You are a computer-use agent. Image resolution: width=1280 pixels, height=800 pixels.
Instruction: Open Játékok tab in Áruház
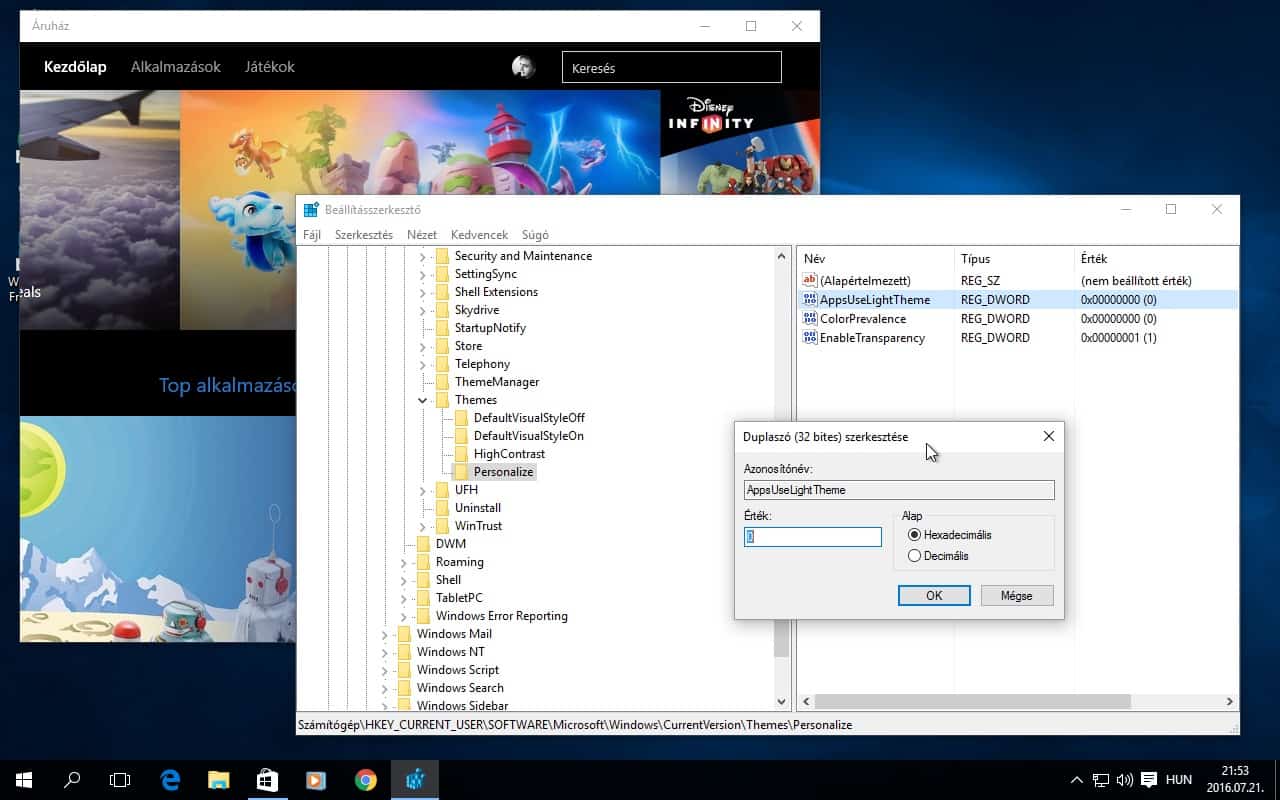[x=269, y=67]
